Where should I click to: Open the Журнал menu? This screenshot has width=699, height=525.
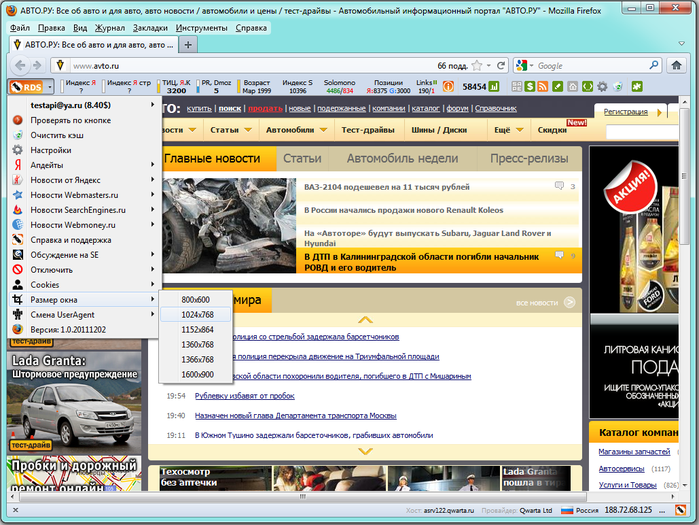tap(110, 28)
